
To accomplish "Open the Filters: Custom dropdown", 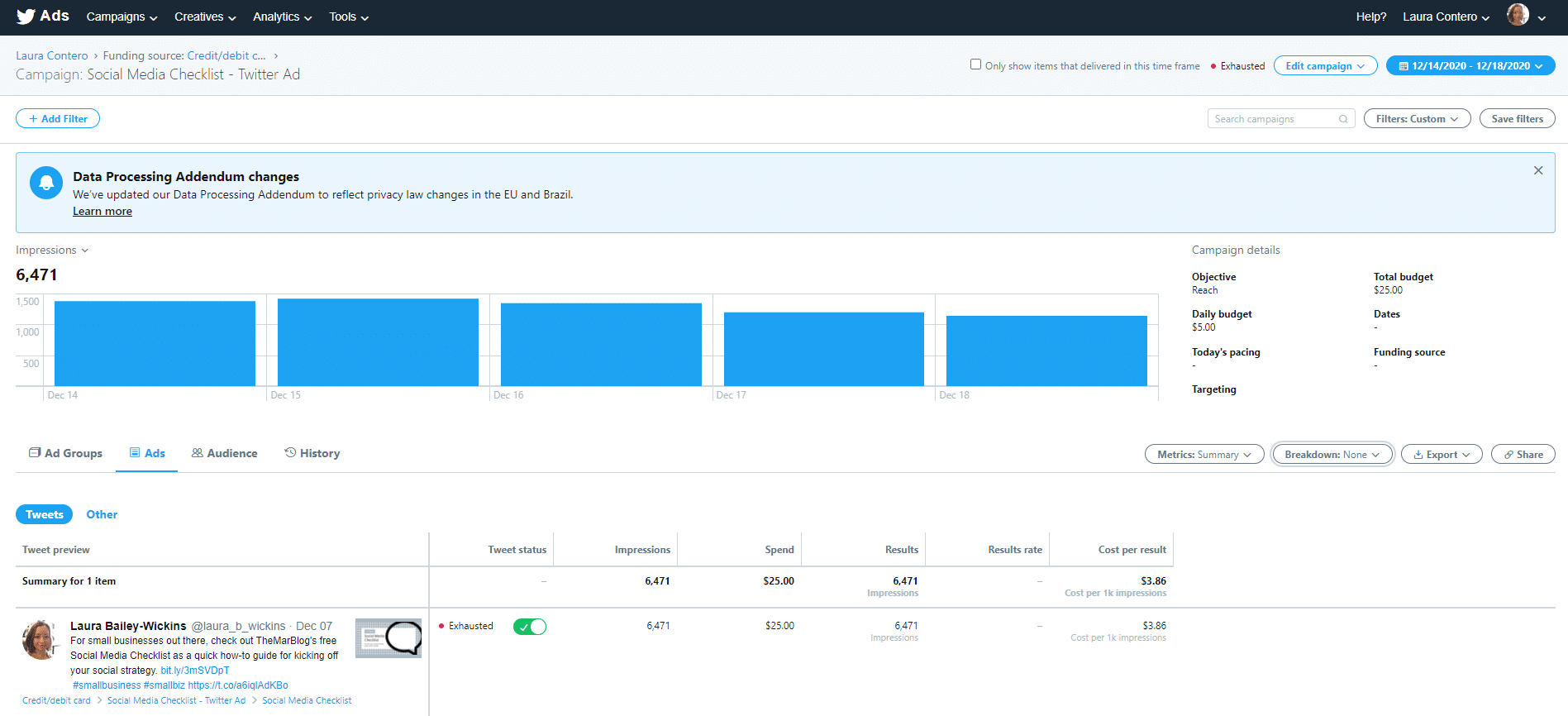I will point(1417,119).
